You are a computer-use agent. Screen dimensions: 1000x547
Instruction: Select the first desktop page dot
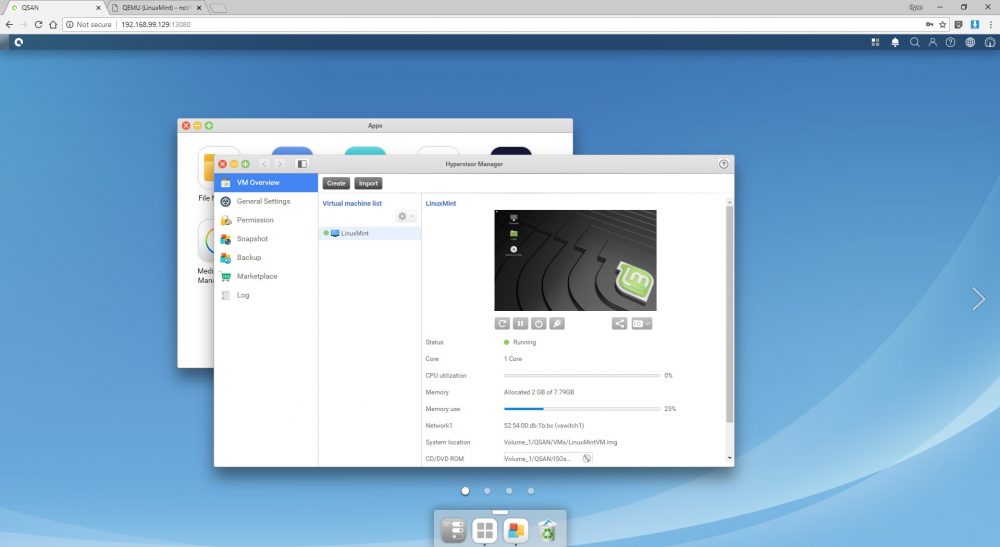point(465,491)
